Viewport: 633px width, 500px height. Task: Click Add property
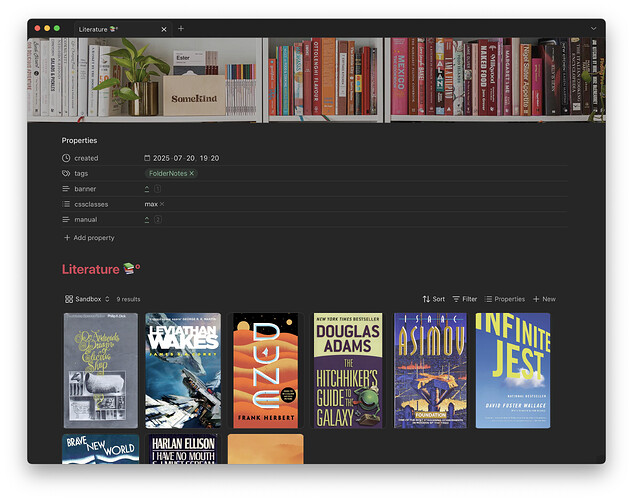89,238
